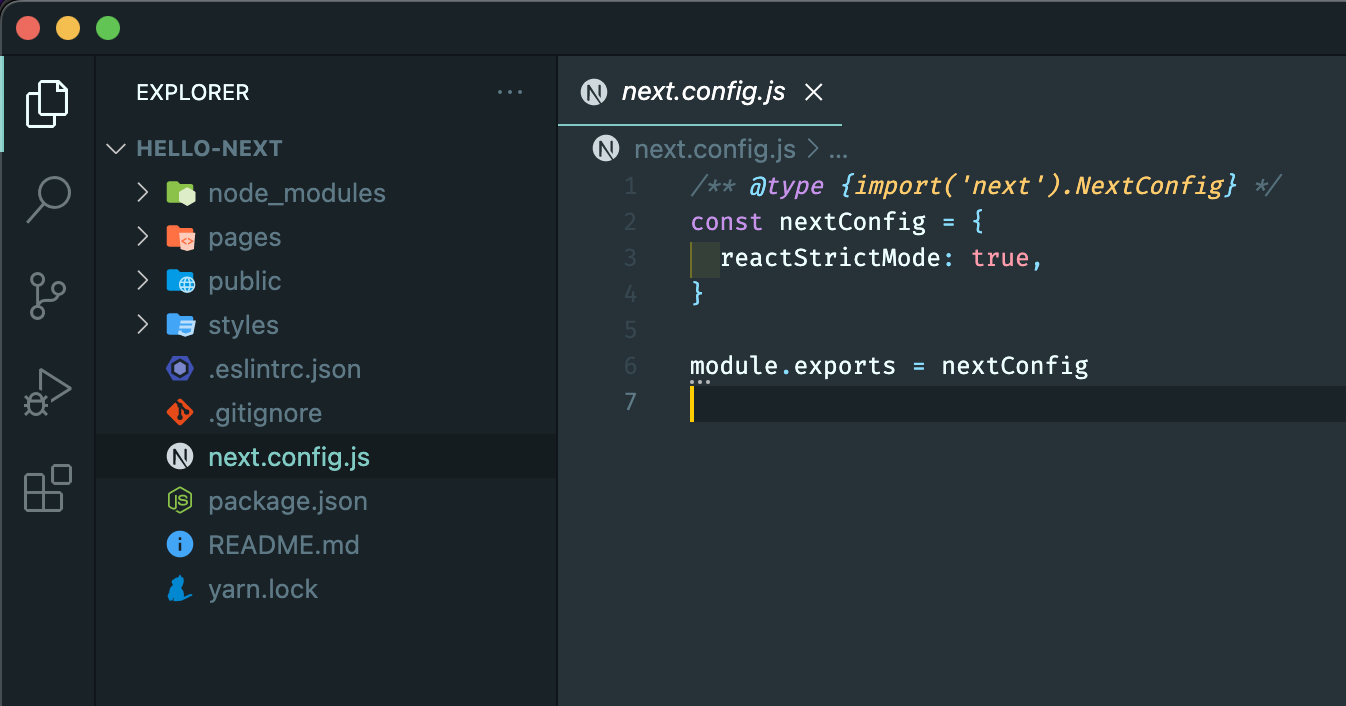Close the next.config.js editor tab
Image resolution: width=1346 pixels, height=706 pixels.
tap(814, 92)
